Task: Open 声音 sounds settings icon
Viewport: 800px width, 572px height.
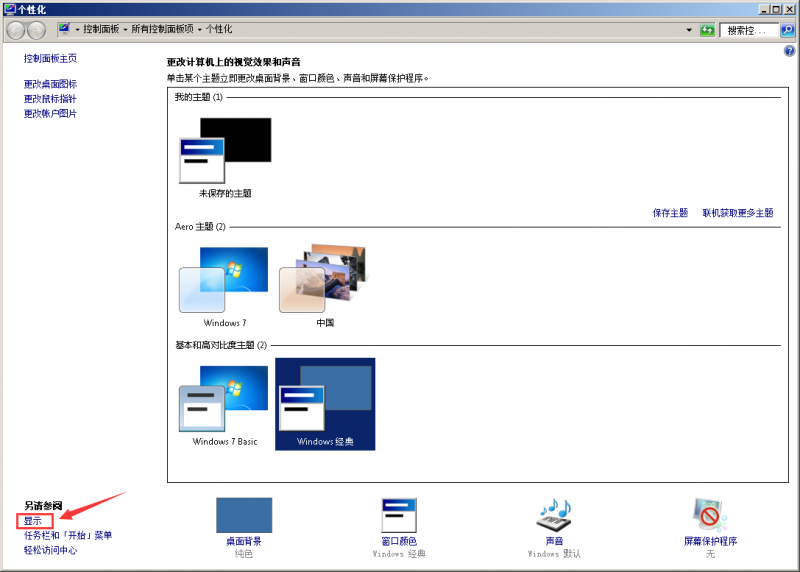Action: coord(554,515)
